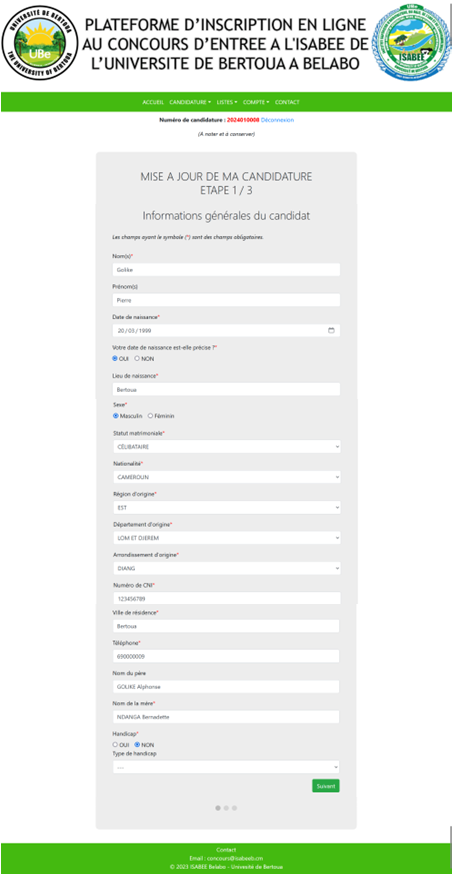
Task: Click the second carousel step dot
Action: (226, 807)
